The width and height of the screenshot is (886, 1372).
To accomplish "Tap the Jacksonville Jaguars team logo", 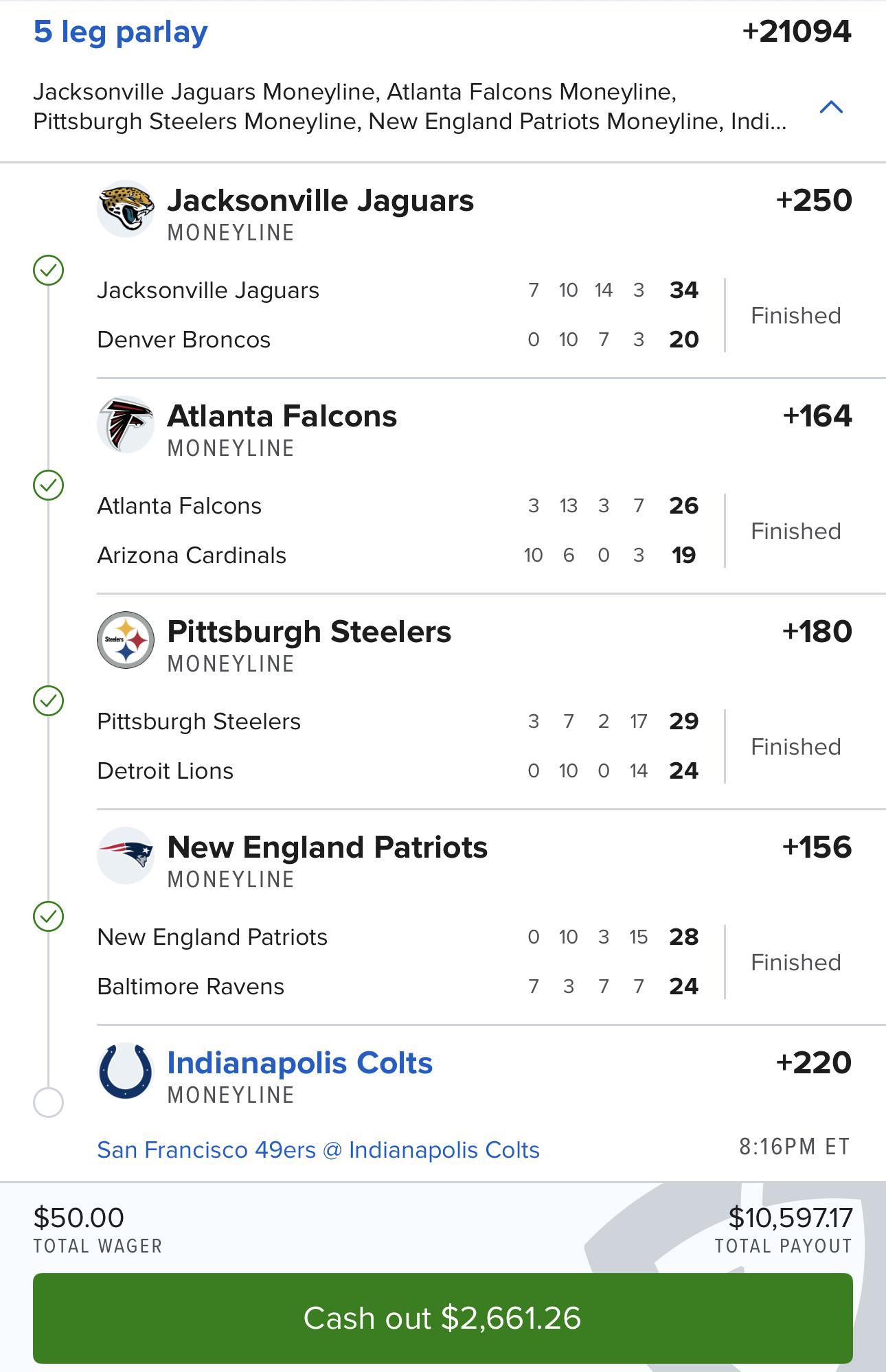I will (x=126, y=209).
